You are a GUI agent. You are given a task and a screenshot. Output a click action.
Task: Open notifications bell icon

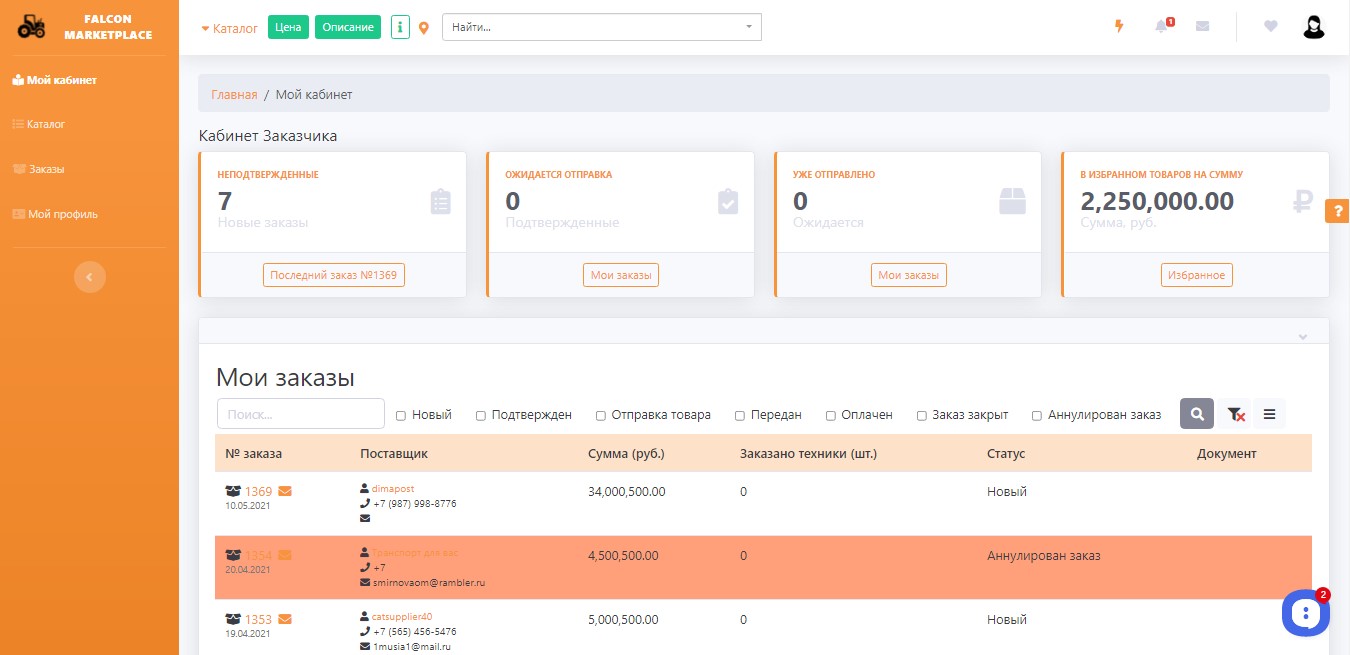point(1161,27)
